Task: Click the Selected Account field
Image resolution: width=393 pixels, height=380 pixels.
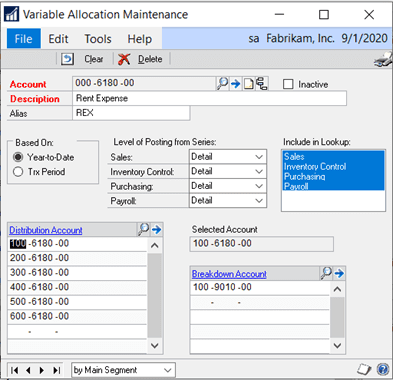Action: pos(261,244)
